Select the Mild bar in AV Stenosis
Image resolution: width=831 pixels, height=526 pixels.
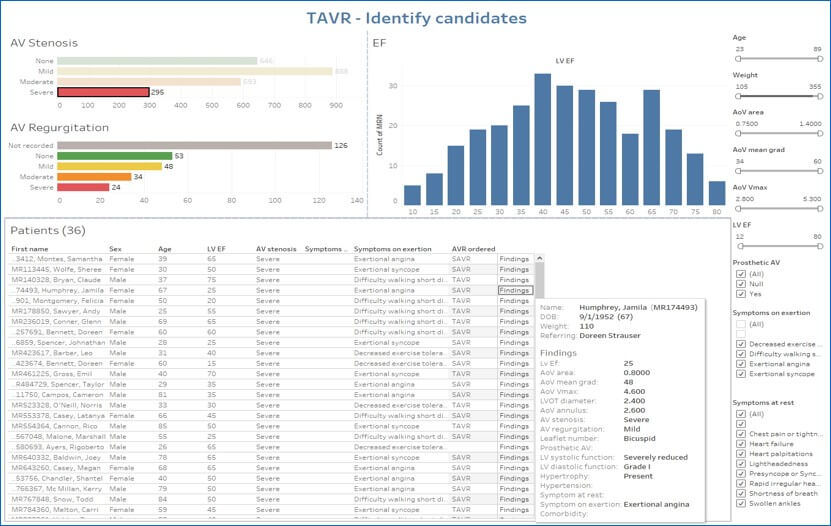[195, 71]
